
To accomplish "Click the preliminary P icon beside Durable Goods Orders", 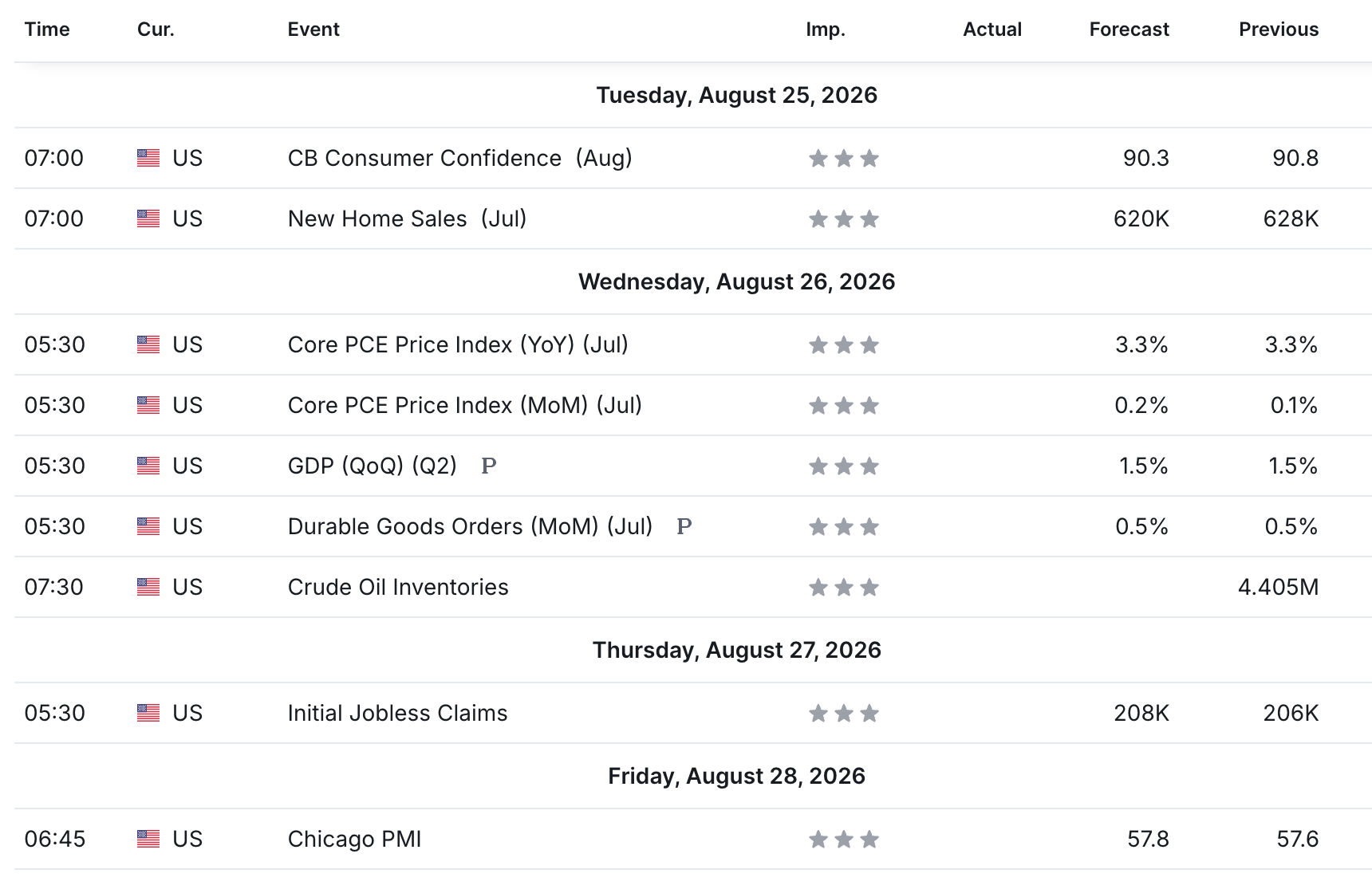I will tap(684, 526).
